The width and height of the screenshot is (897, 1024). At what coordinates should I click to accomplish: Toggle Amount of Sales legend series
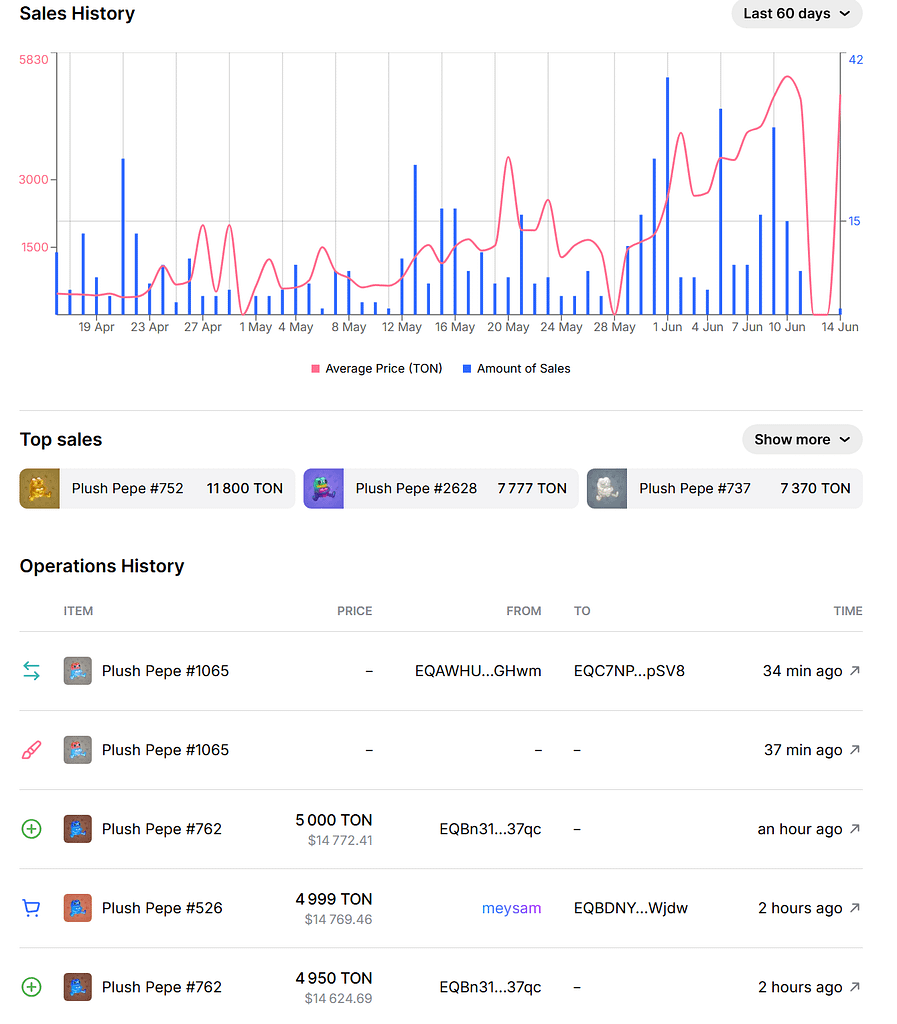point(517,369)
